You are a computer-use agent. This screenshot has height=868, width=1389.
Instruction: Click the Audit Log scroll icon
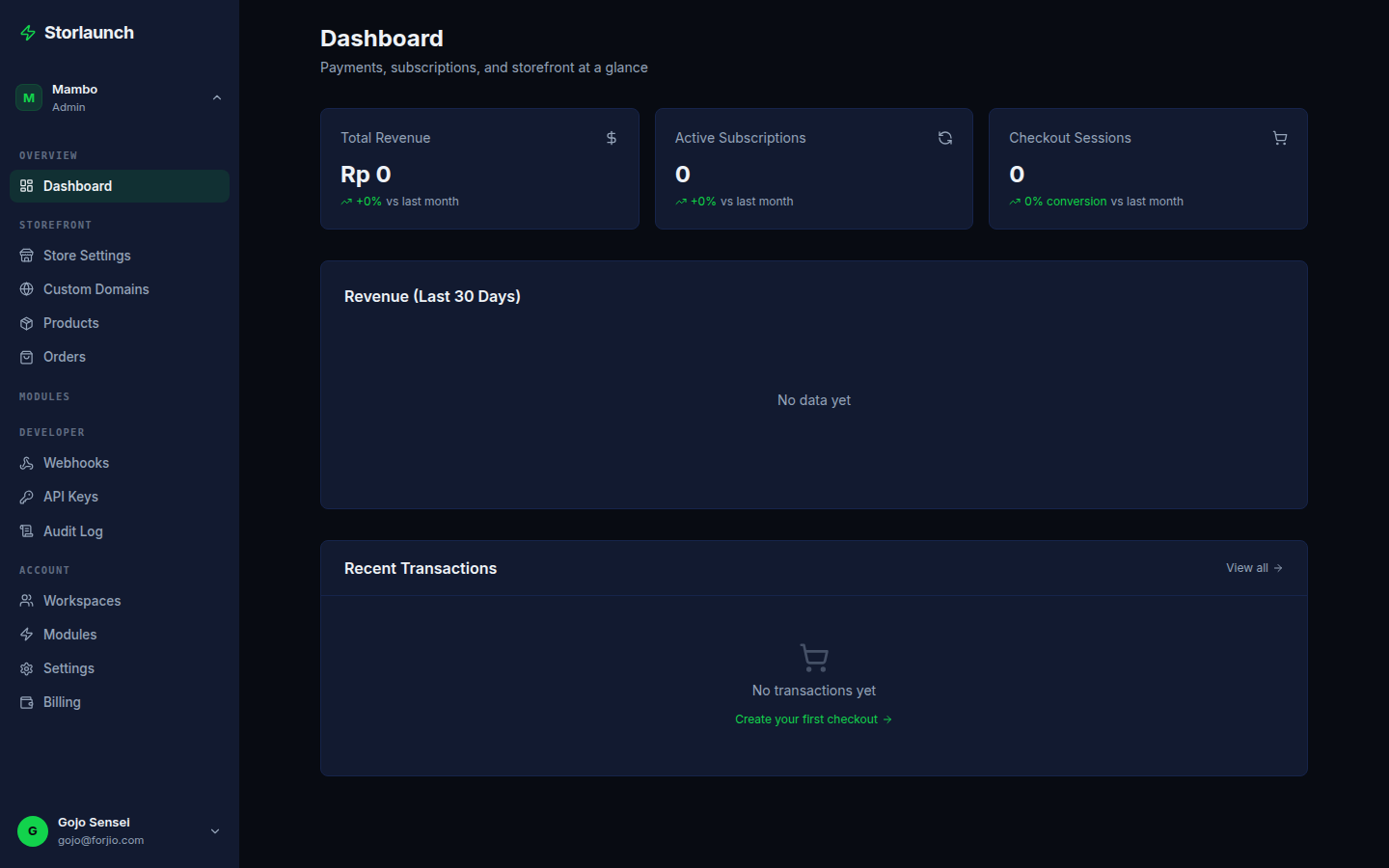tap(26, 531)
